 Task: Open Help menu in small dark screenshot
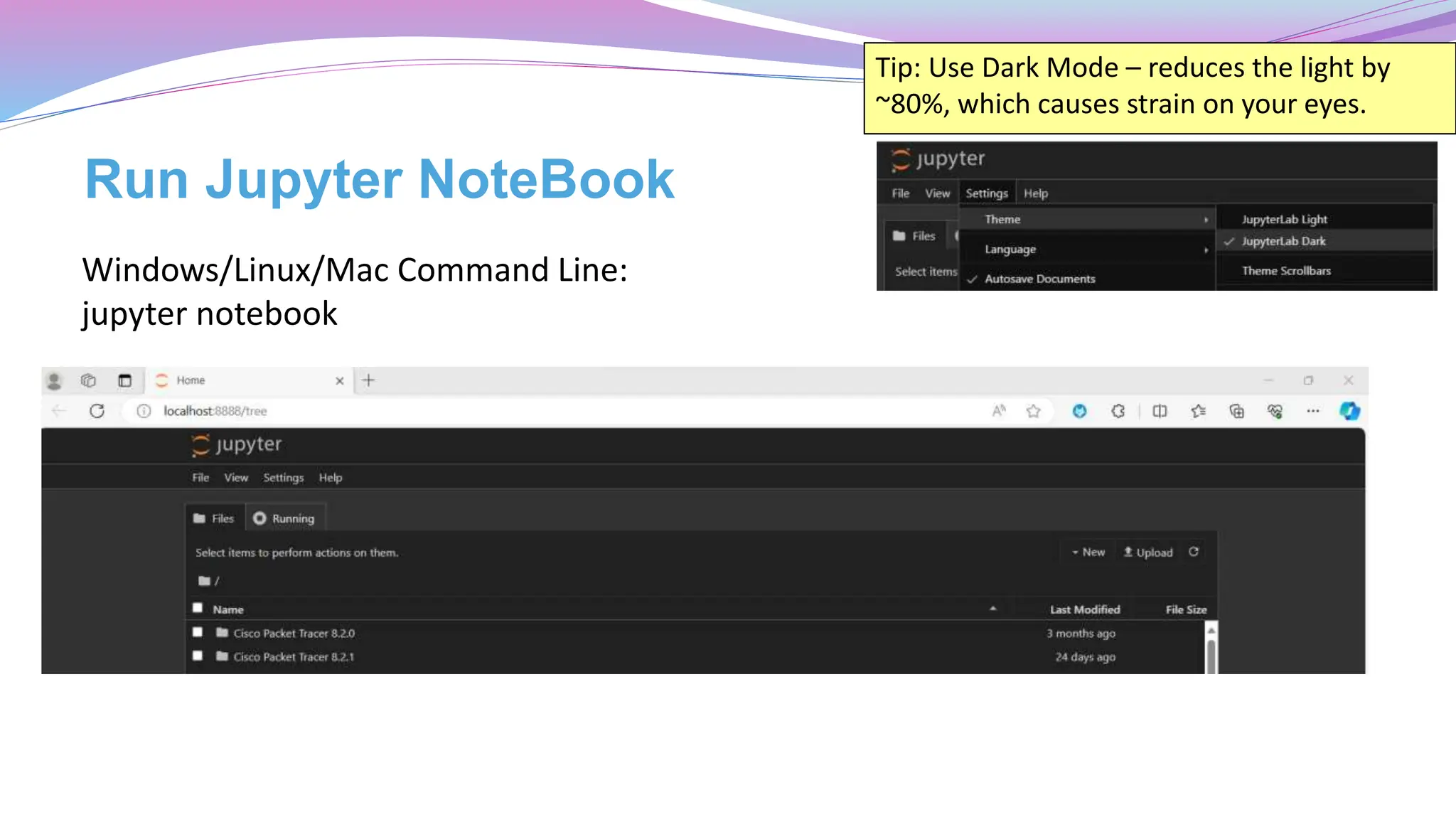[1035, 193]
